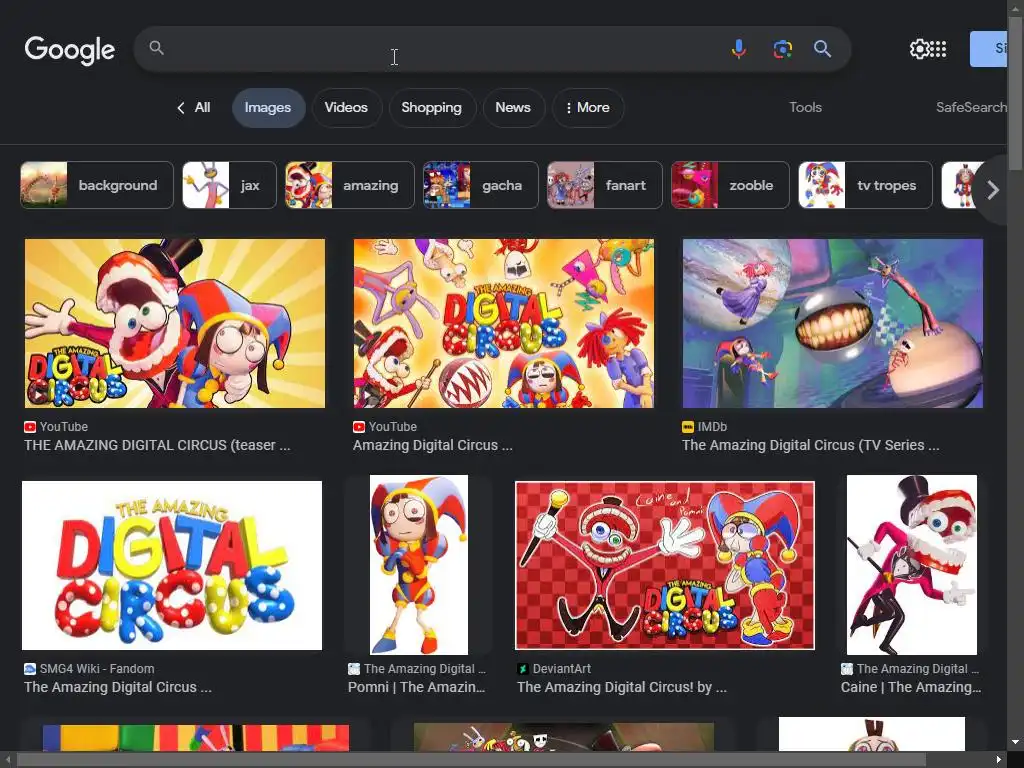Switch to the Videos tab

[346, 108]
